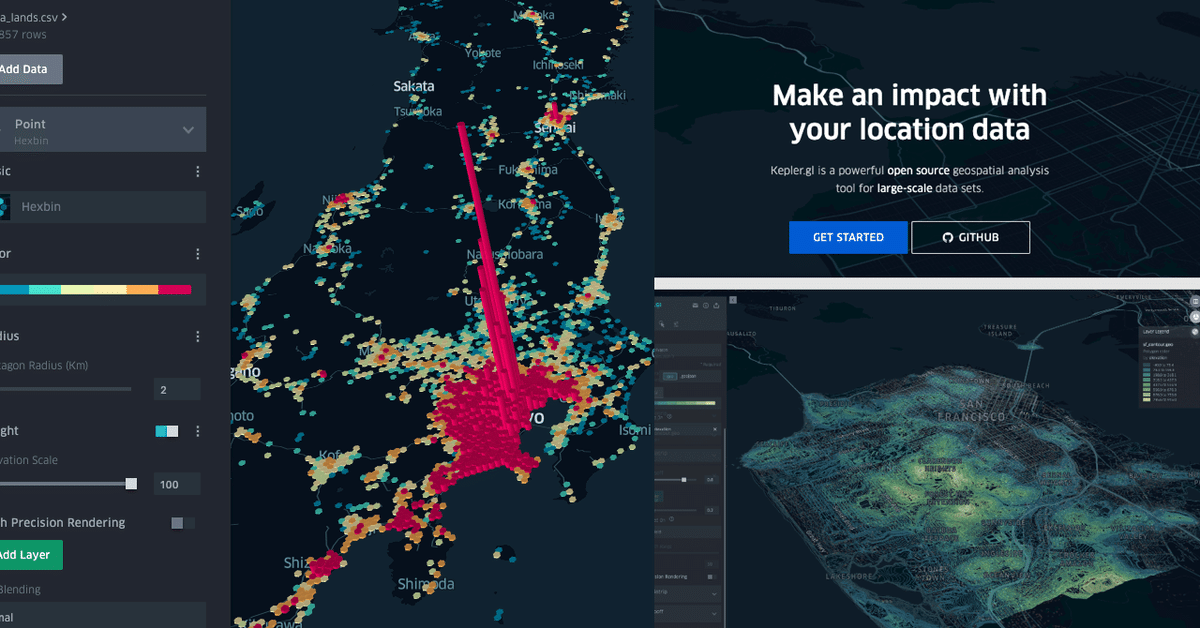Toggle the 3D map icon on demo map
Viewport: 1200px width, 628px height.
[x=1195, y=317]
